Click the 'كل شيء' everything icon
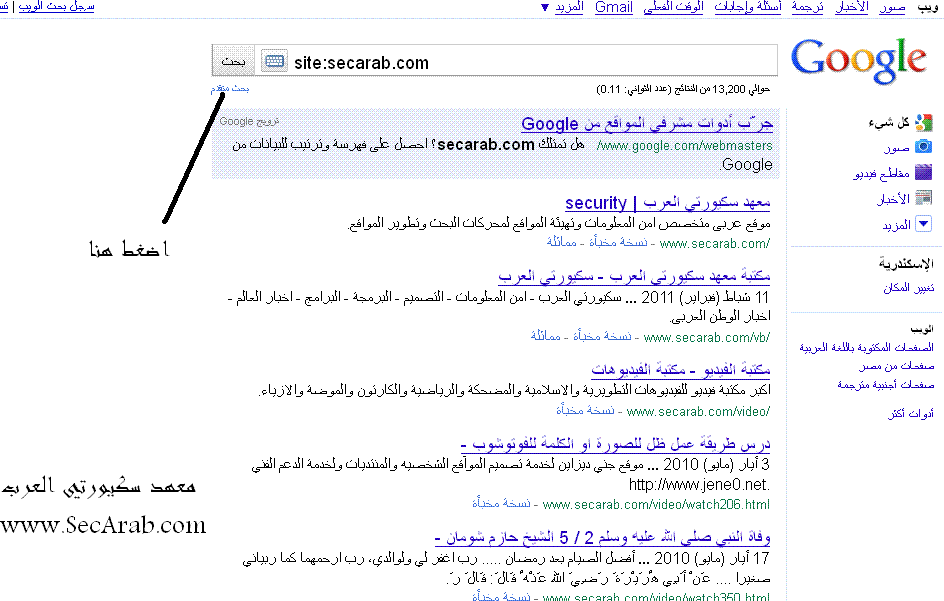Screen dimensions: 944x601 coord(924,123)
